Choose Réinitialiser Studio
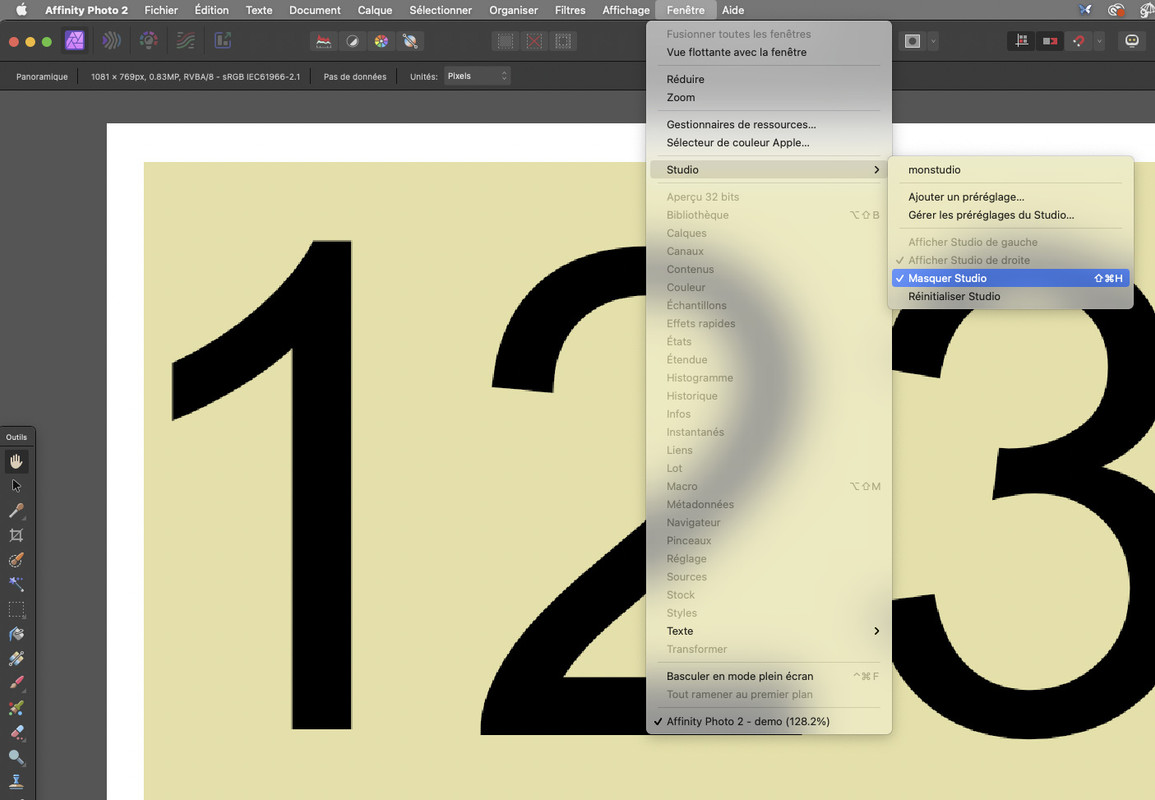This screenshot has width=1155, height=800. tap(1011, 296)
